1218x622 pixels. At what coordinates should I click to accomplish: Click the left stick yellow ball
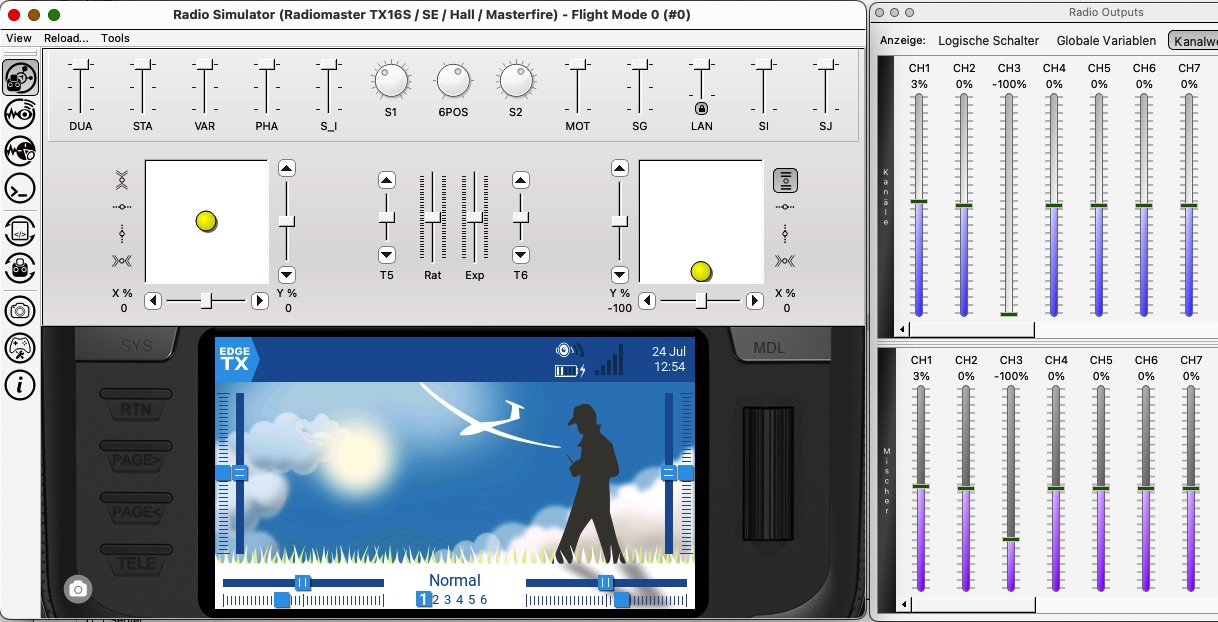click(x=206, y=221)
